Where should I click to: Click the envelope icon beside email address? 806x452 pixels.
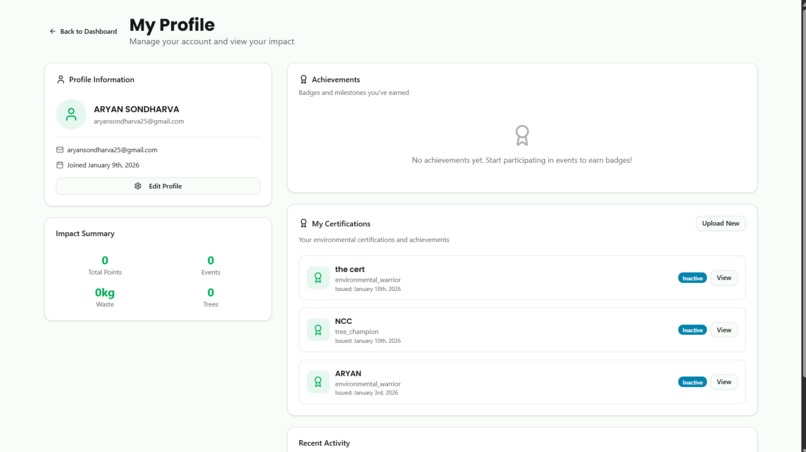pos(60,150)
